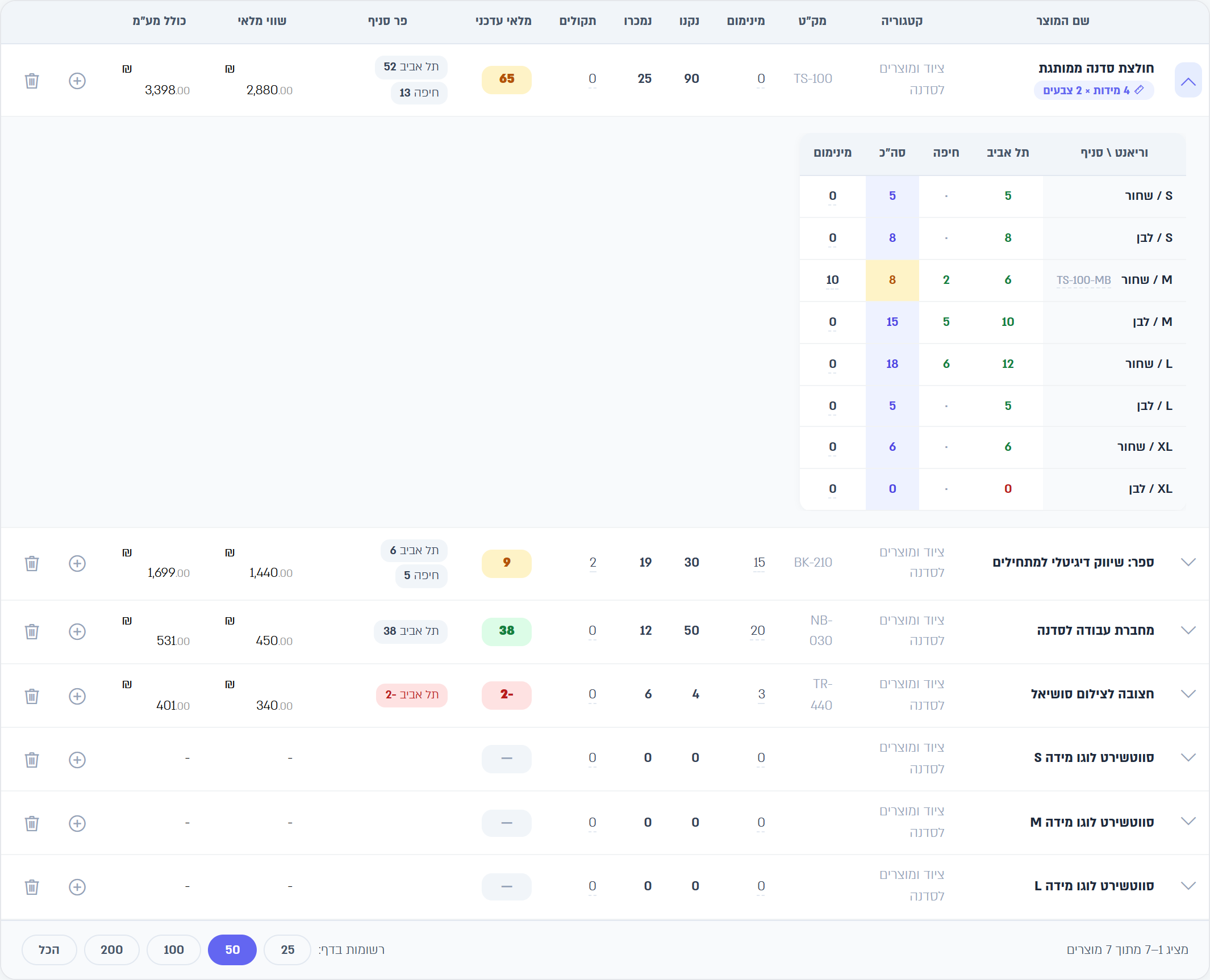The image size is (1210, 980).
Task: Click the negative stock badge -2
Action: tap(506, 695)
